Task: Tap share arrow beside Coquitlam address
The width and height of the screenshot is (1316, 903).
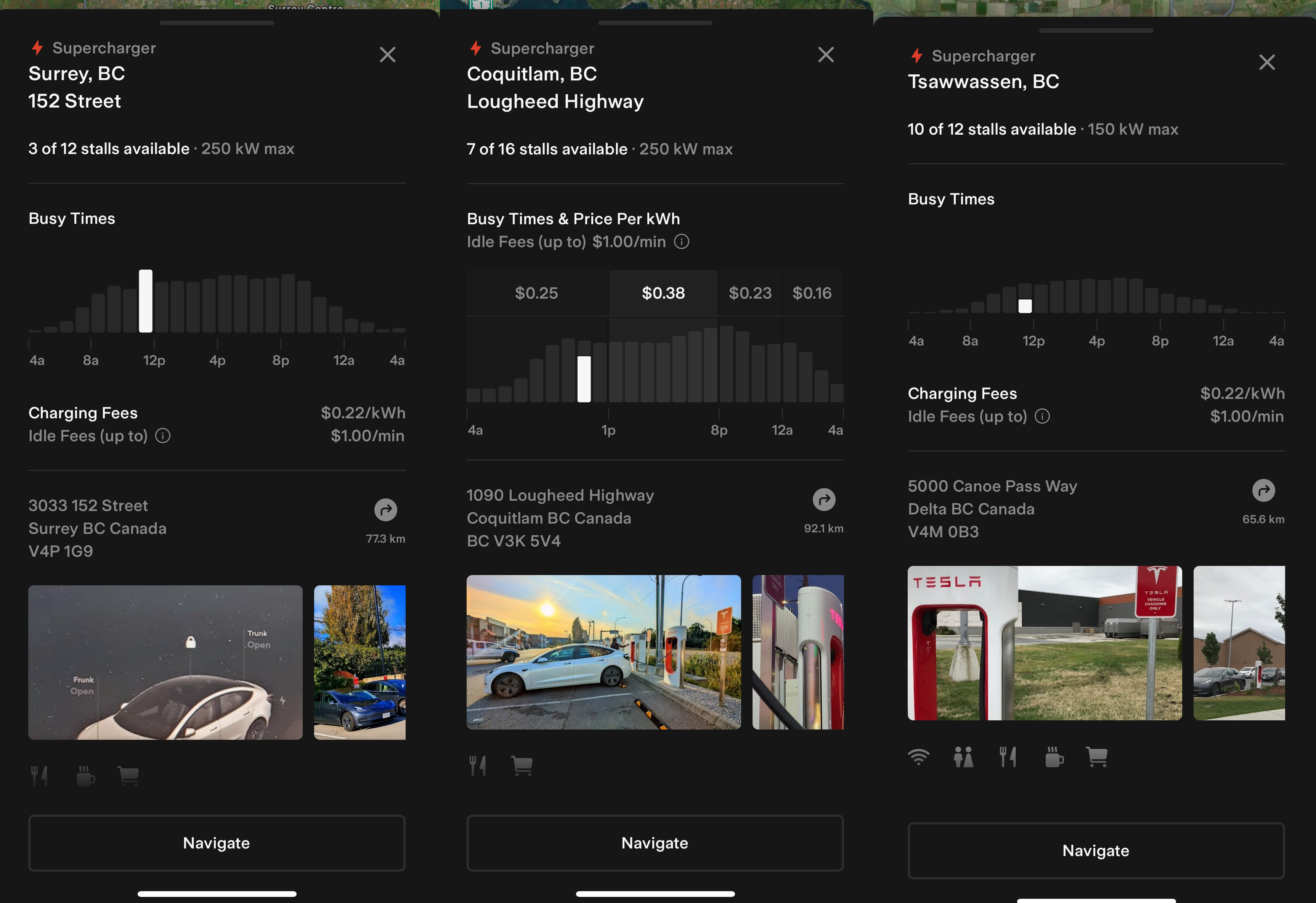Action: [x=824, y=500]
